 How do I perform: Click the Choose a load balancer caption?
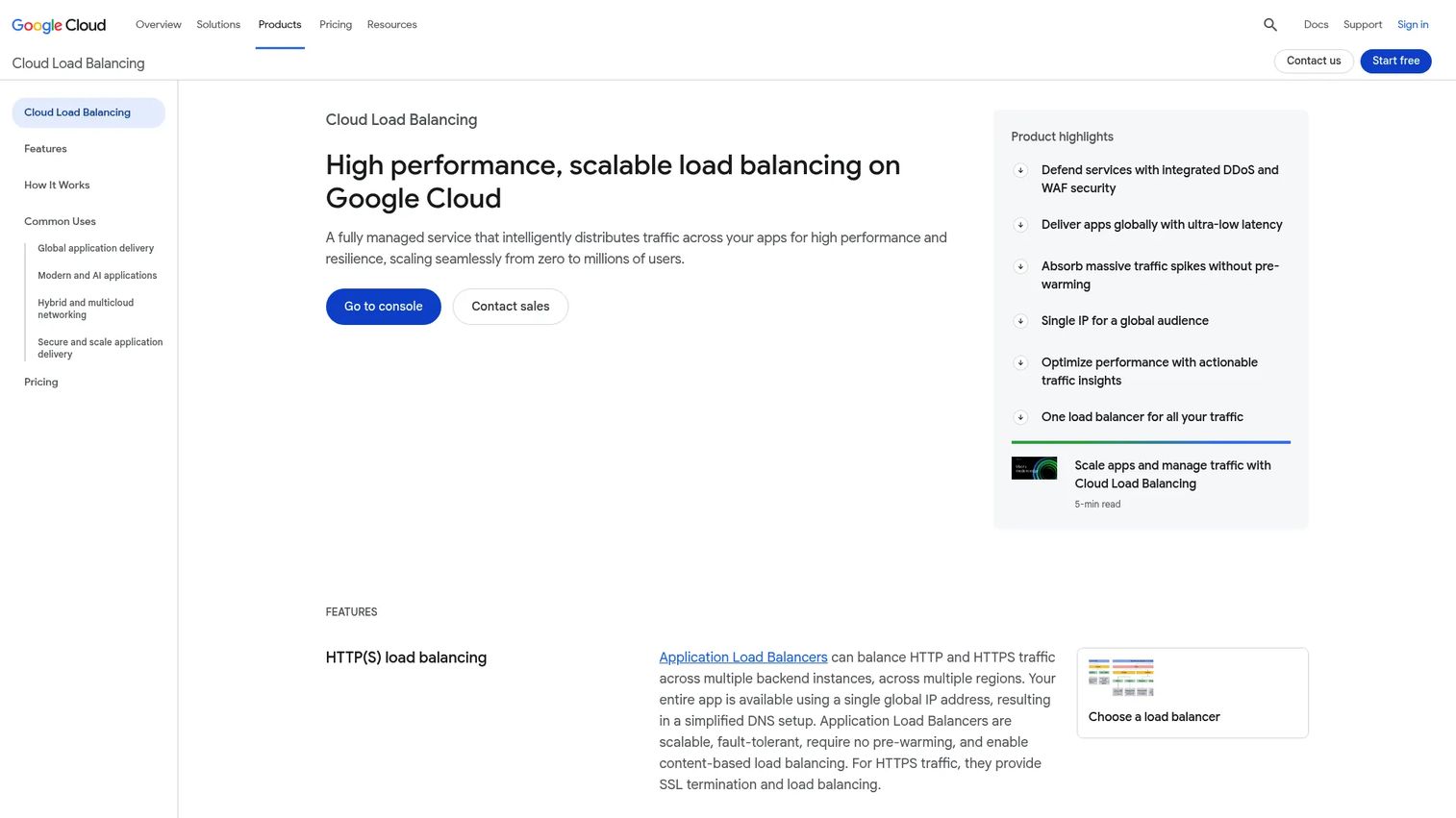(1154, 717)
